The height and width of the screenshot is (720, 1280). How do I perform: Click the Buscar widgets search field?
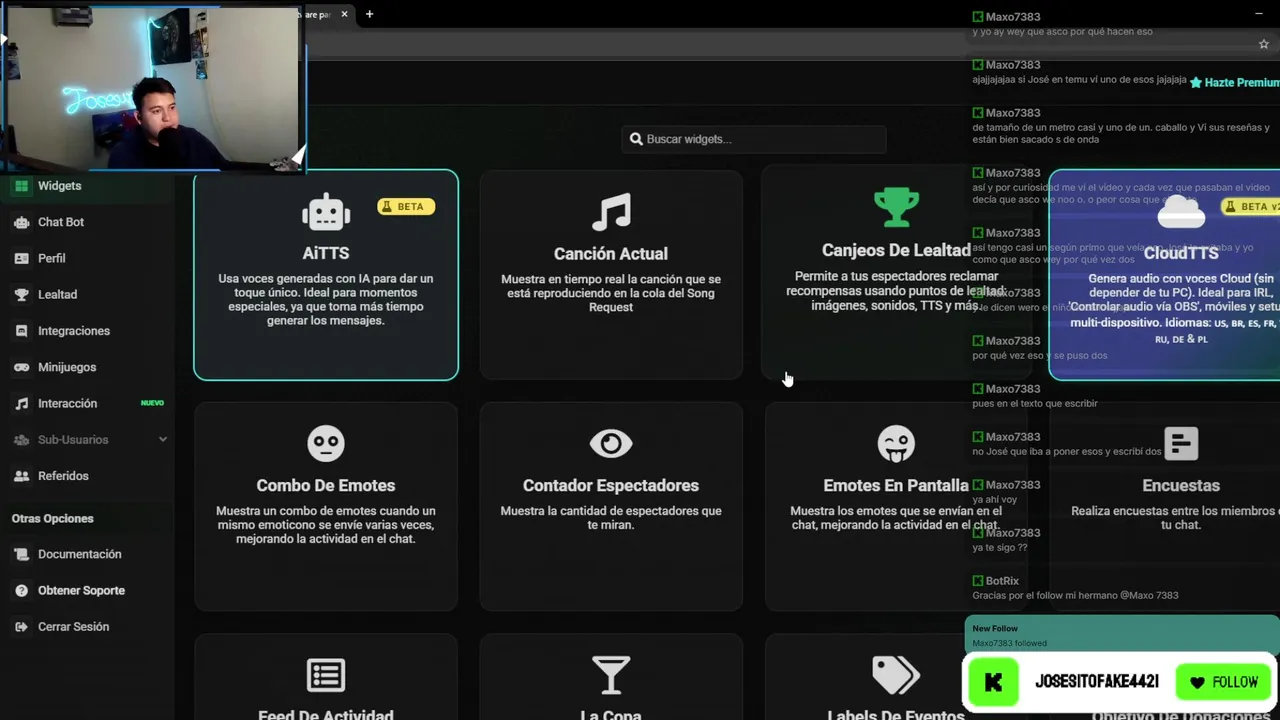pos(754,139)
